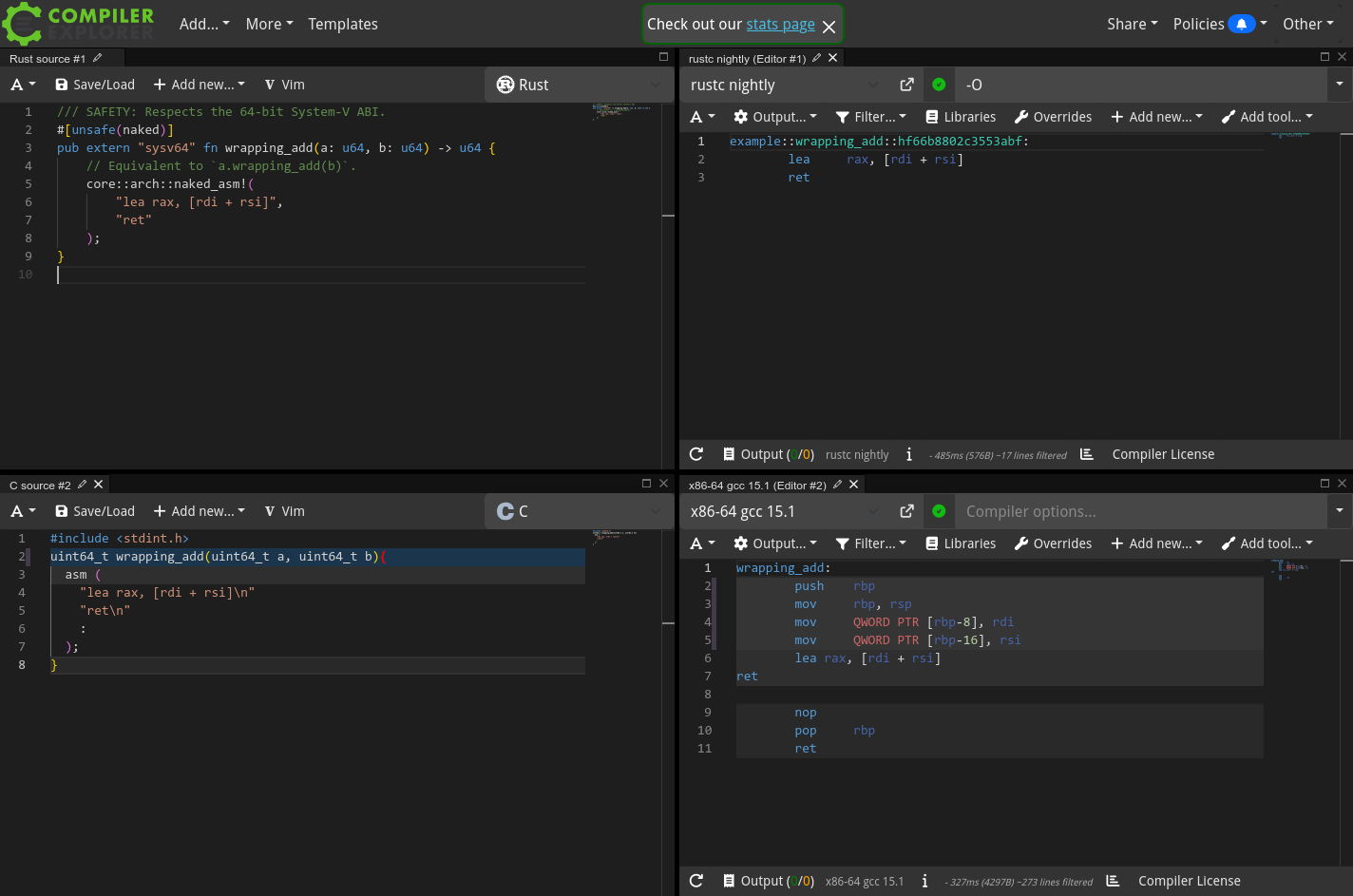
Task: Open Libraries in the rustc pane
Action: click(x=961, y=117)
